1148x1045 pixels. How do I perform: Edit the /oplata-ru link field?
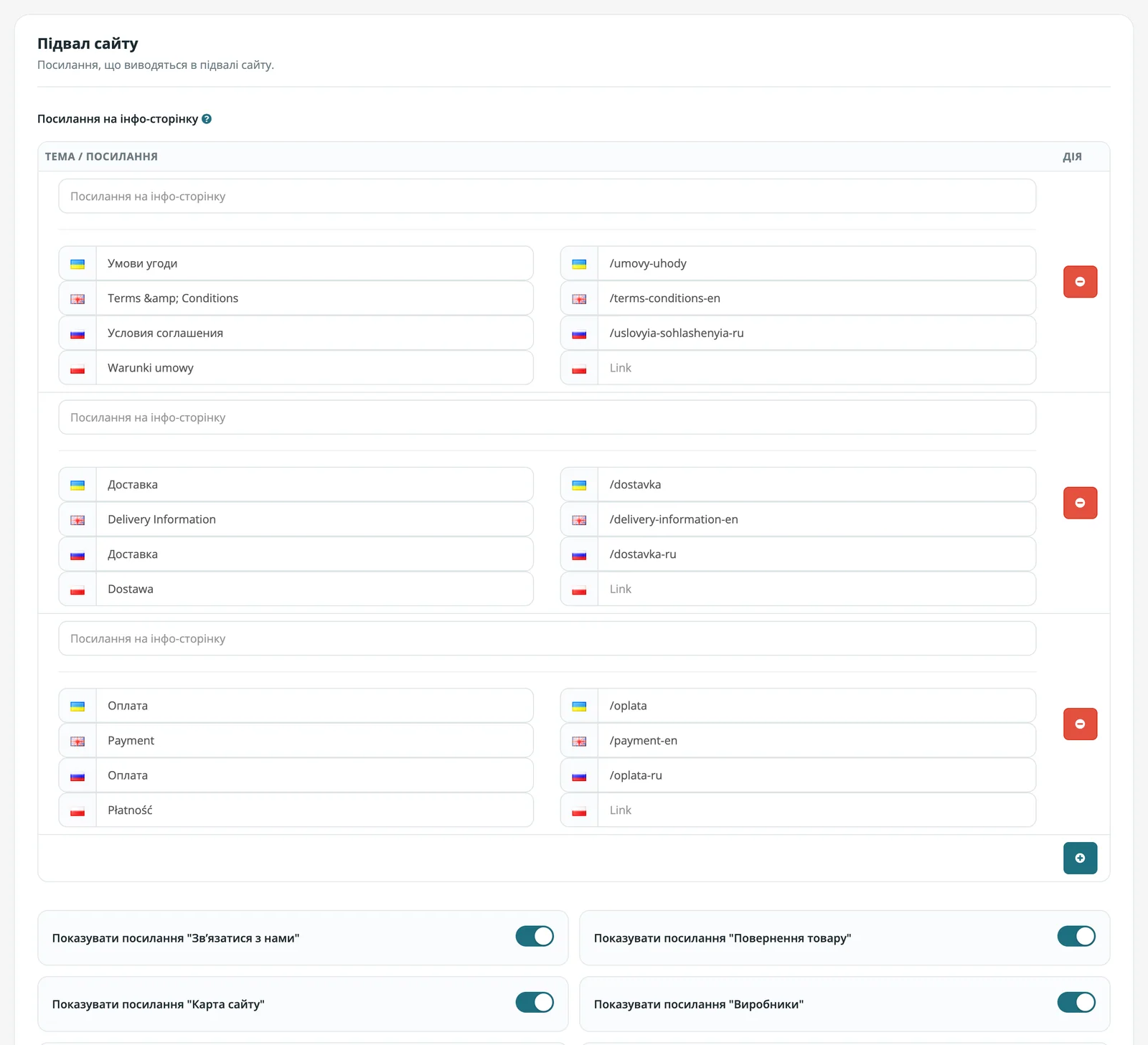click(817, 775)
